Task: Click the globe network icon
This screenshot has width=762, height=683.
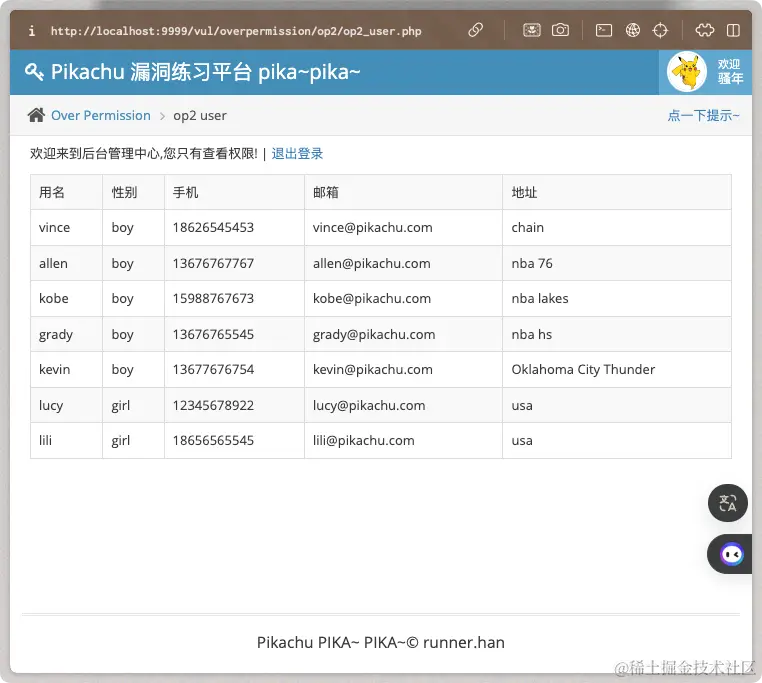Action: [x=633, y=30]
